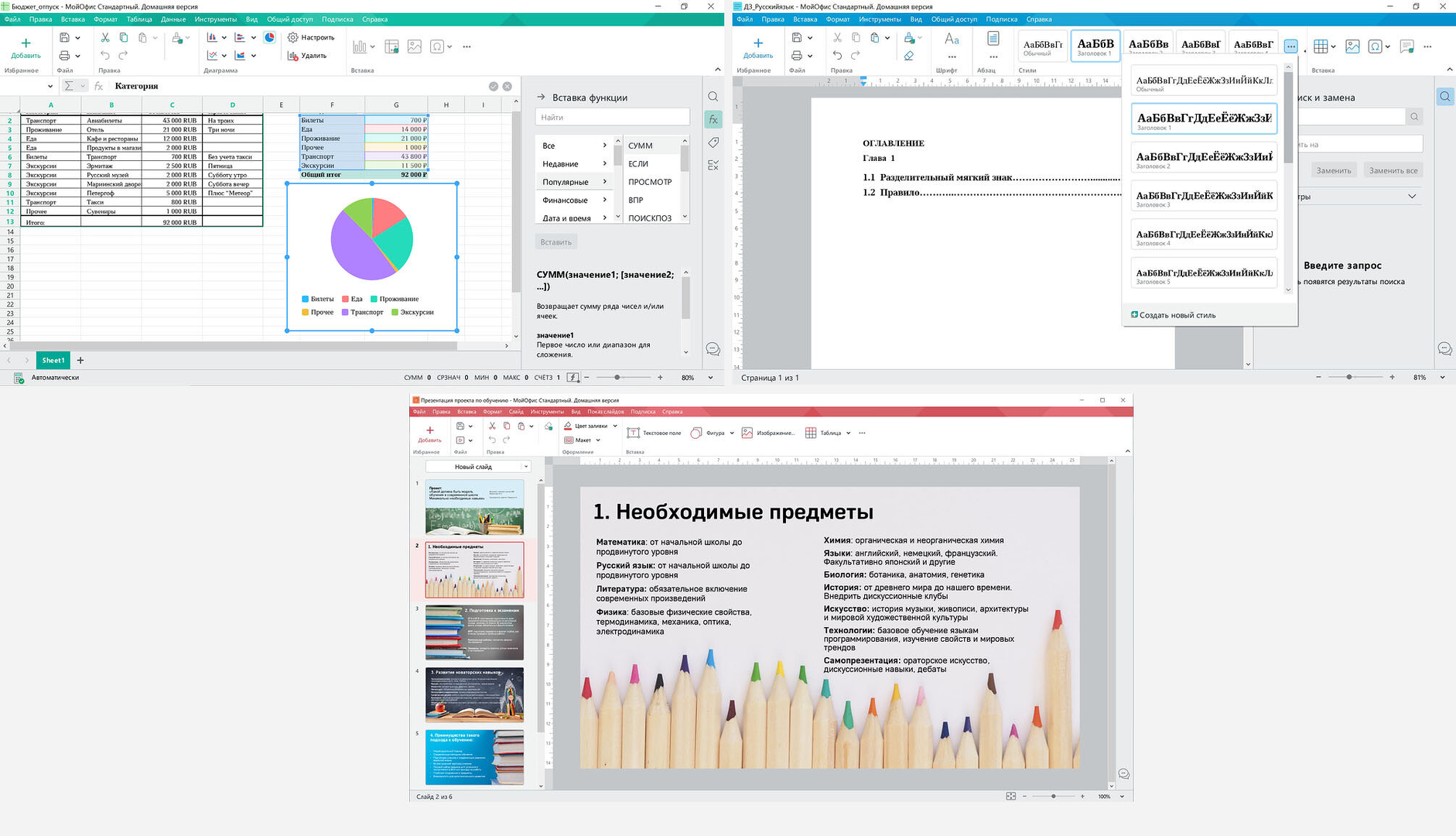
Task: Open the fx function panel sidebar icon
Action: tap(713, 119)
